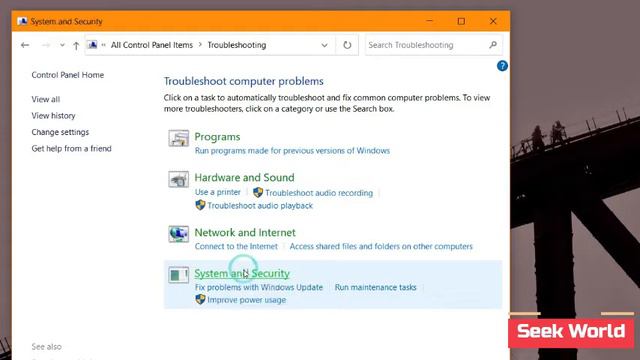This screenshot has height=360, width=640.
Task: Run maintenance tasks troubleshooter
Action: tap(376, 287)
